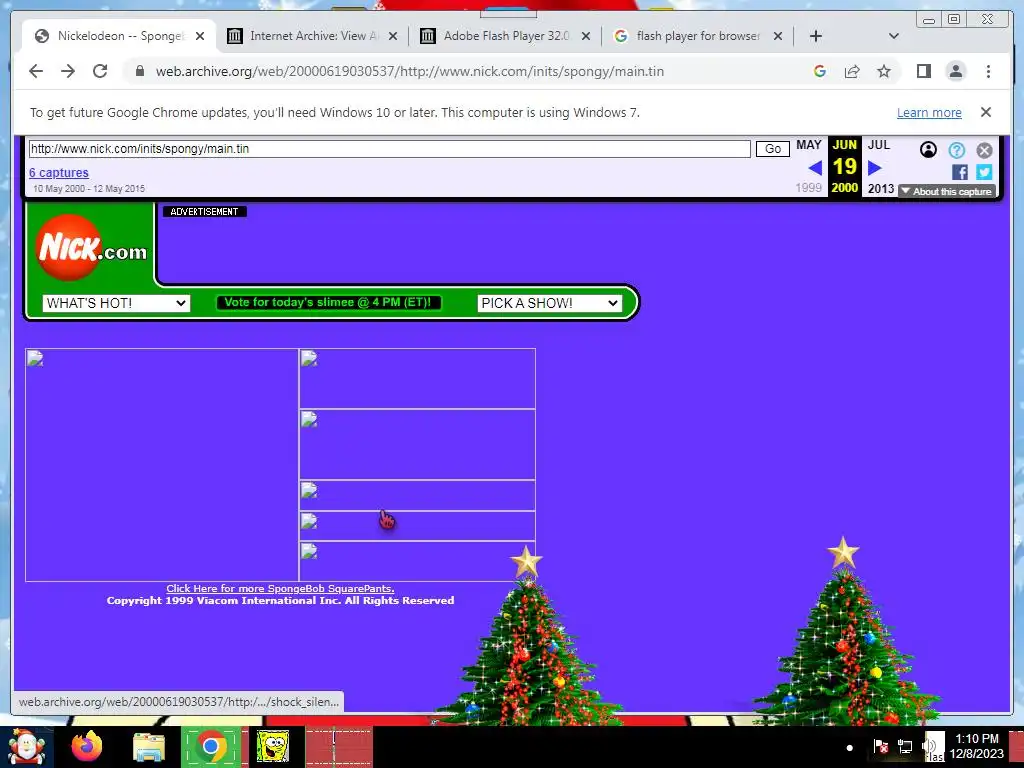Open the SpongeBob taskbar icon
Screen dimensions: 1024x768
click(x=272, y=746)
